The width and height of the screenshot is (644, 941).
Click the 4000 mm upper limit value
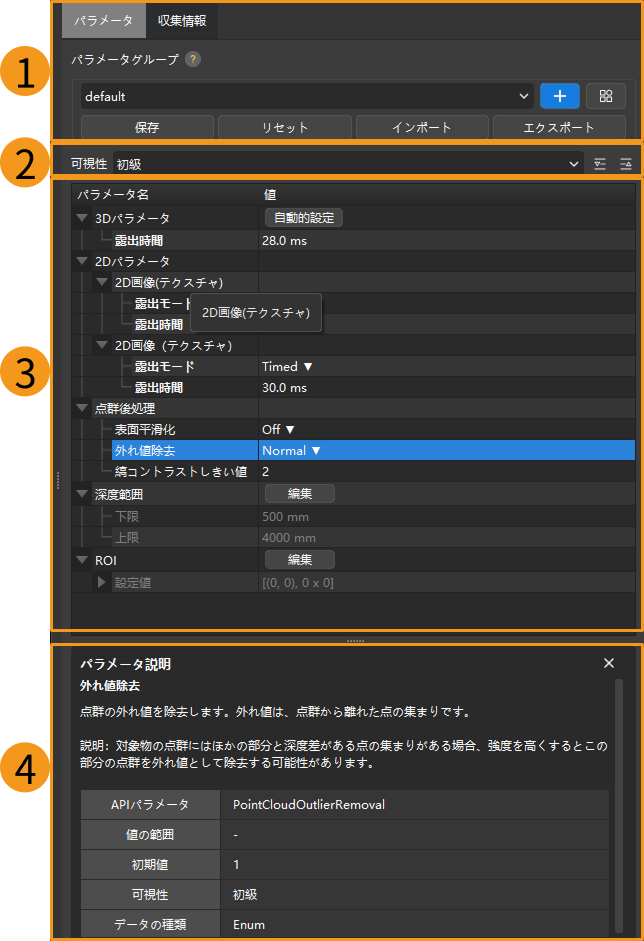(289, 538)
